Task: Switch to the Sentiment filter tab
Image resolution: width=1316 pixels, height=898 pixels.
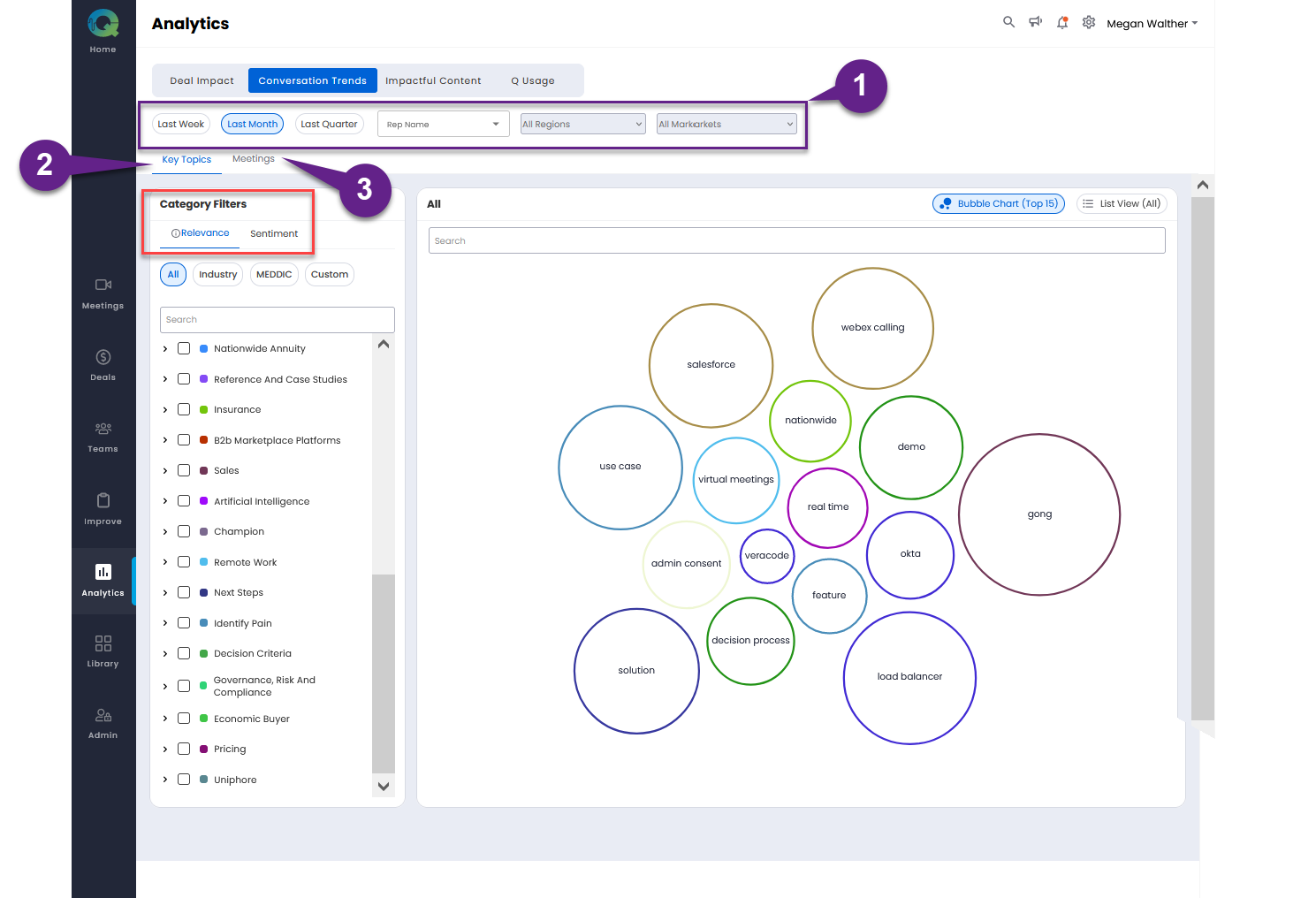Action: pyautogui.click(x=274, y=233)
